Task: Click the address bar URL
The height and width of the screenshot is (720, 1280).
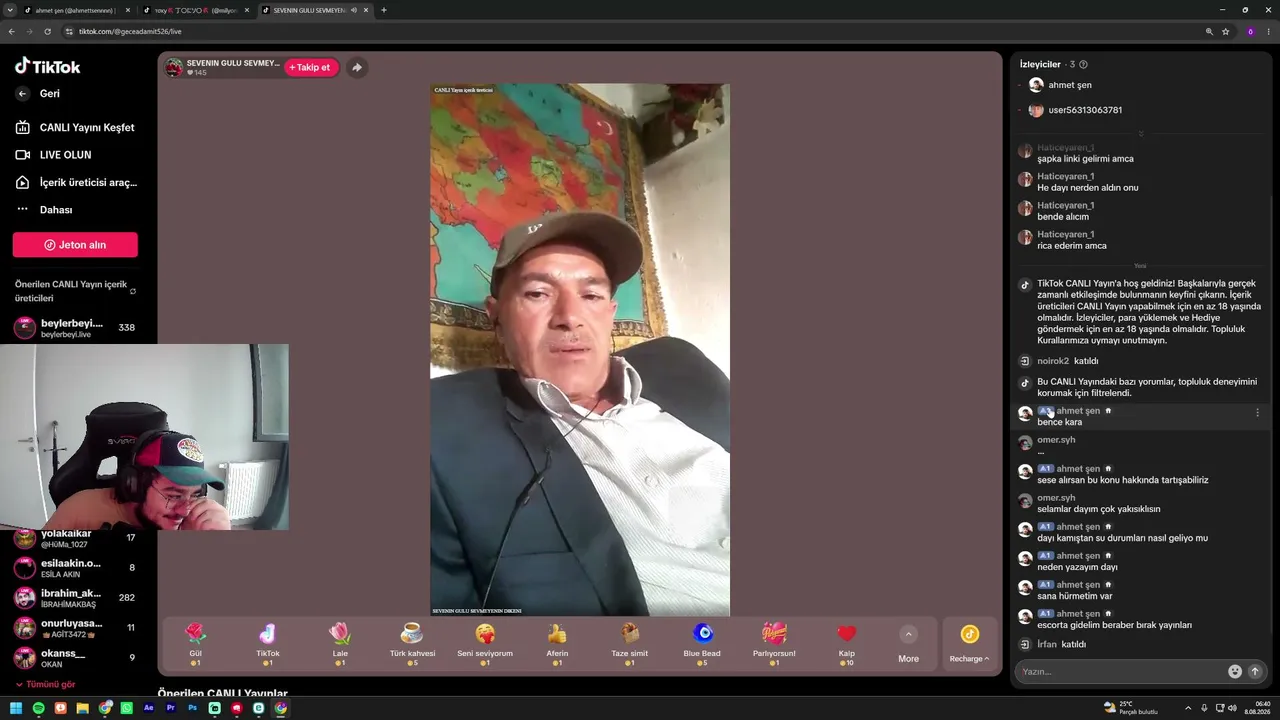Action: (130, 31)
